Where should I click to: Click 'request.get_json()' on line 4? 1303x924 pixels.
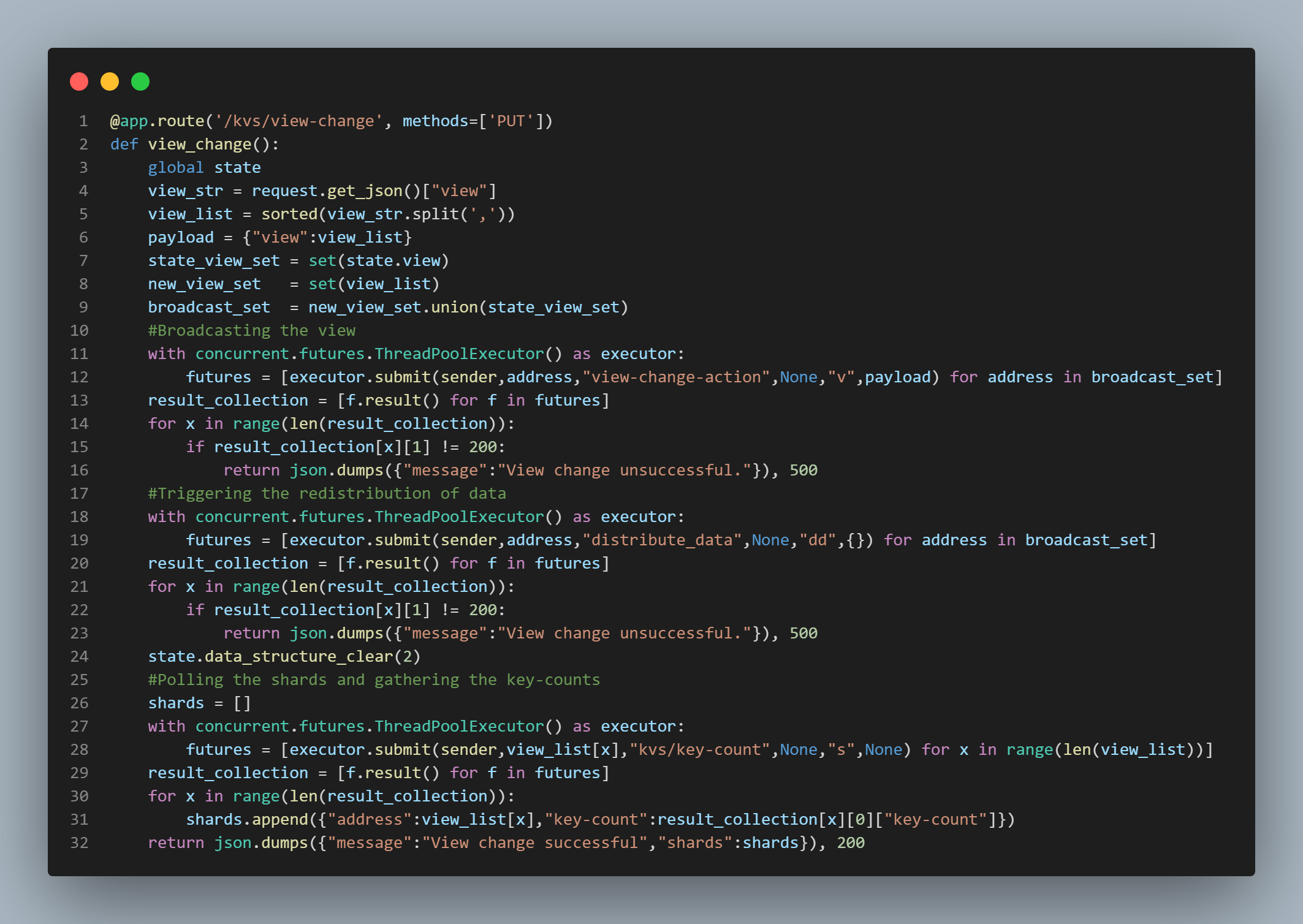336,191
